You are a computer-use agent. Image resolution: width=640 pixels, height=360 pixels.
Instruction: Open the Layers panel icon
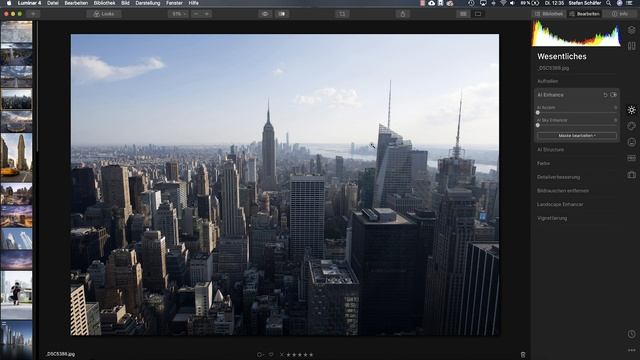[x=631, y=30]
